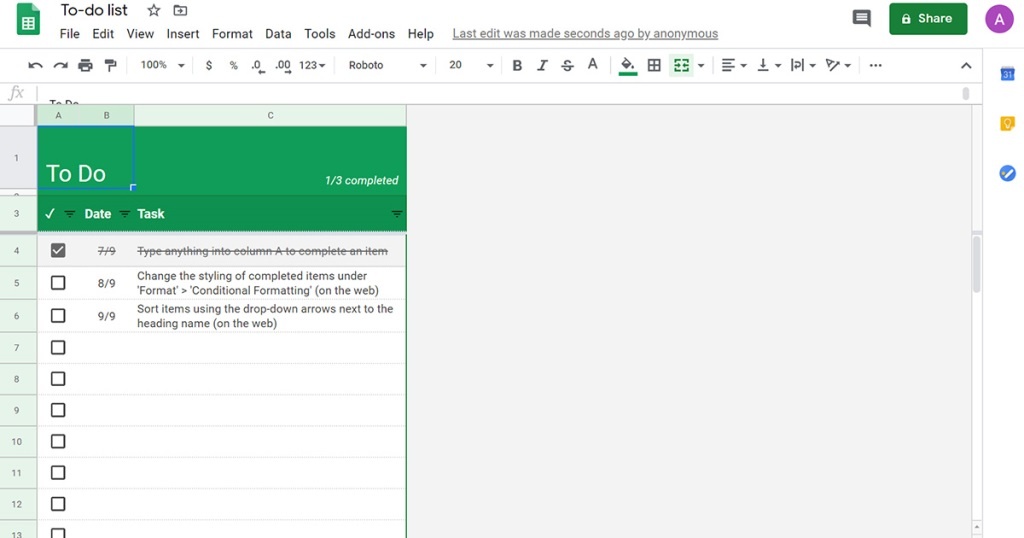Open the Format menu
The height and width of the screenshot is (538, 1024).
coord(232,33)
